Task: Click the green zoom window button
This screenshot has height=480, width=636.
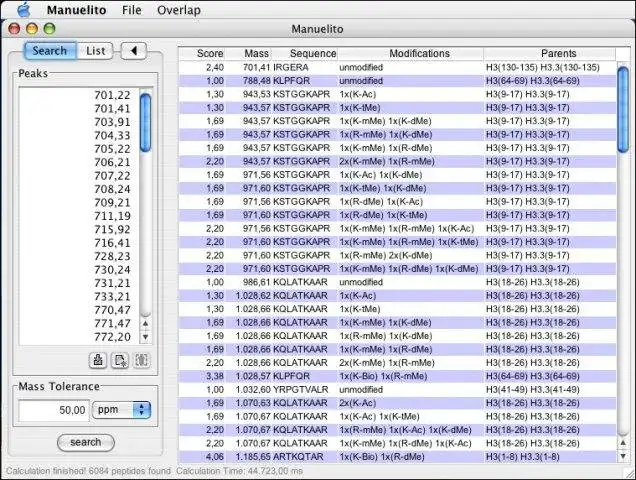Action: click(x=49, y=29)
